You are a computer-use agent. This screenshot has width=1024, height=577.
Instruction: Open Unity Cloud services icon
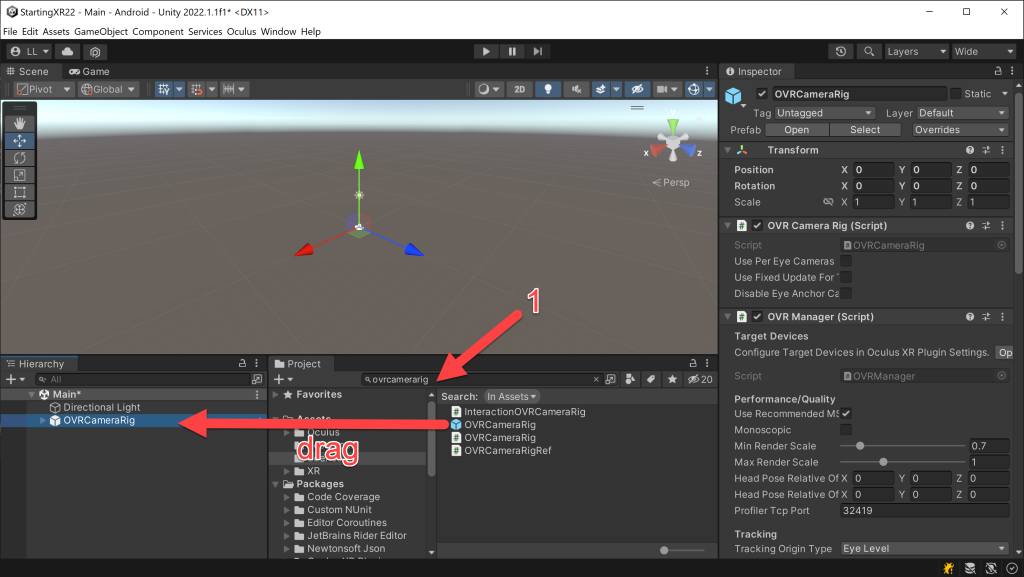point(67,52)
